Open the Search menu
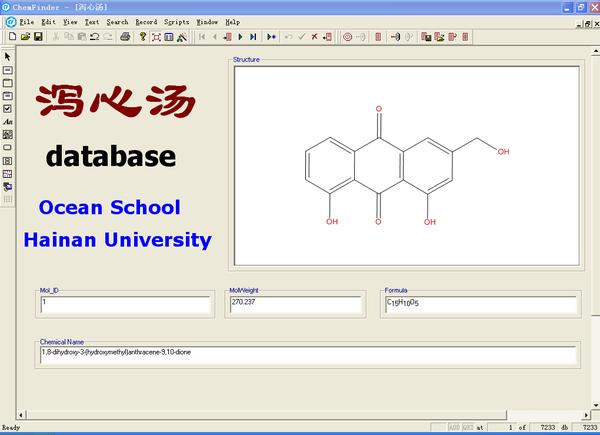Viewport: 600px width, 435px height. pyautogui.click(x=117, y=21)
